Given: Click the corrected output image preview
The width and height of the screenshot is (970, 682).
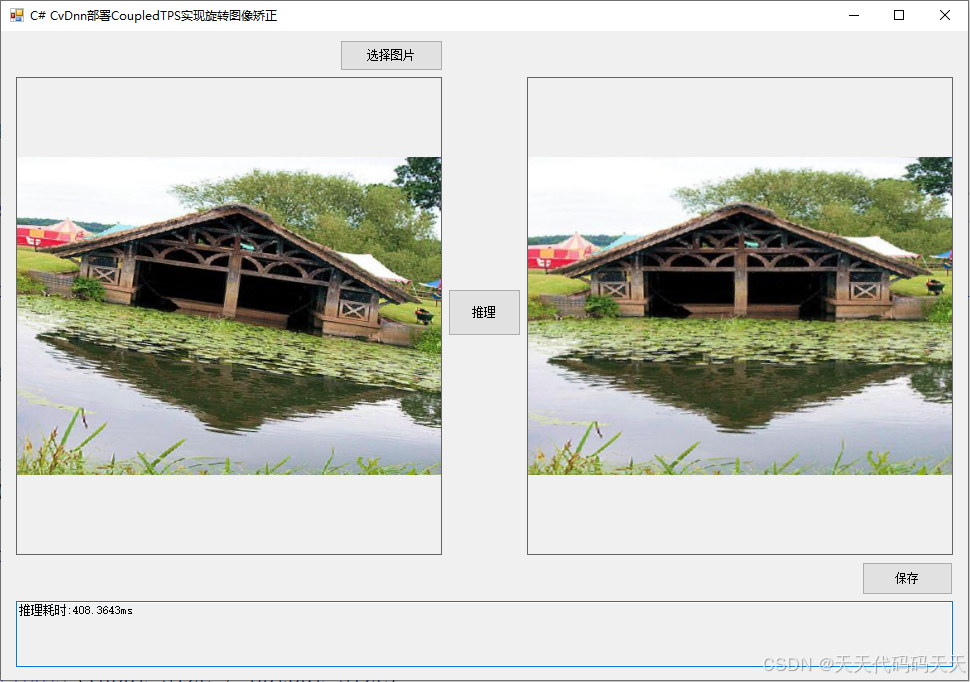Looking at the screenshot, I should [x=740, y=316].
